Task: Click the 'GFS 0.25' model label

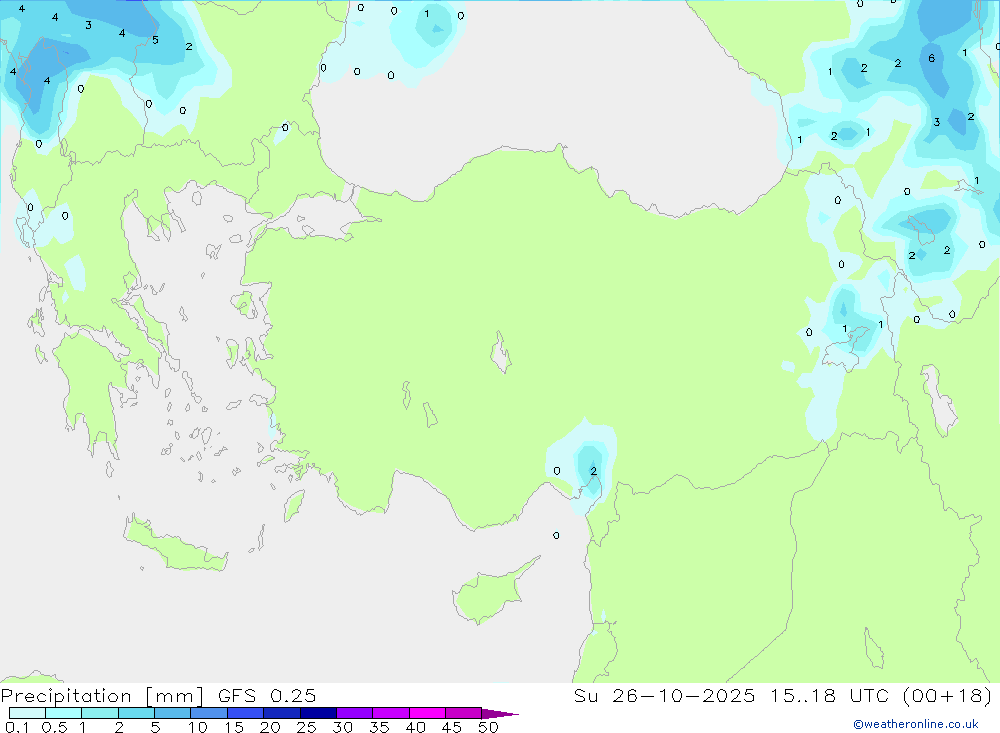Action: (x=267, y=696)
